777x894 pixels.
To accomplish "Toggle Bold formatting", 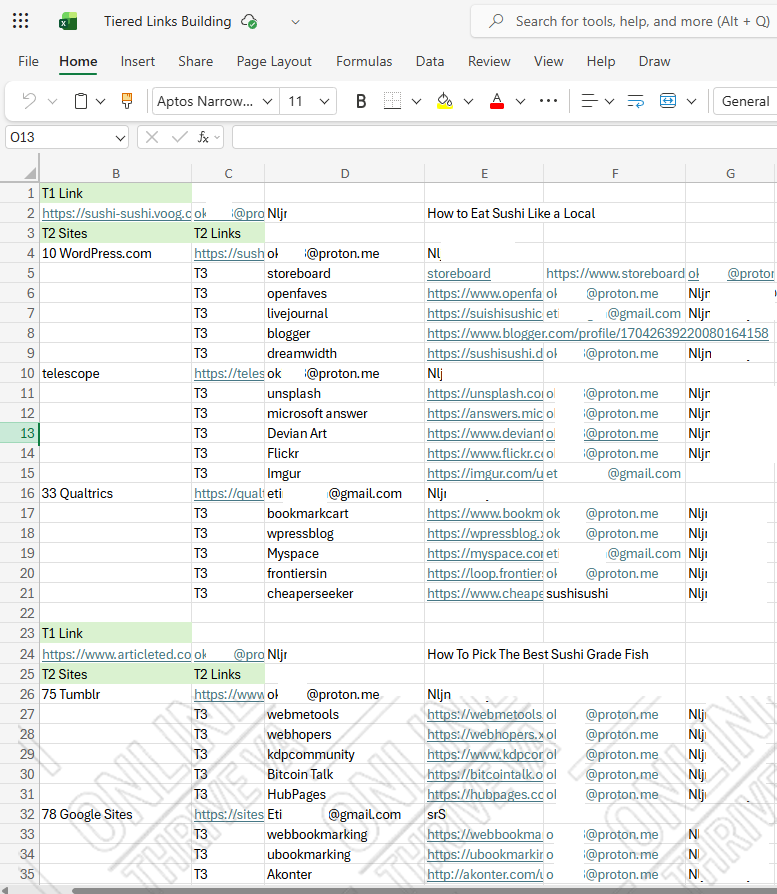I will click(360, 101).
